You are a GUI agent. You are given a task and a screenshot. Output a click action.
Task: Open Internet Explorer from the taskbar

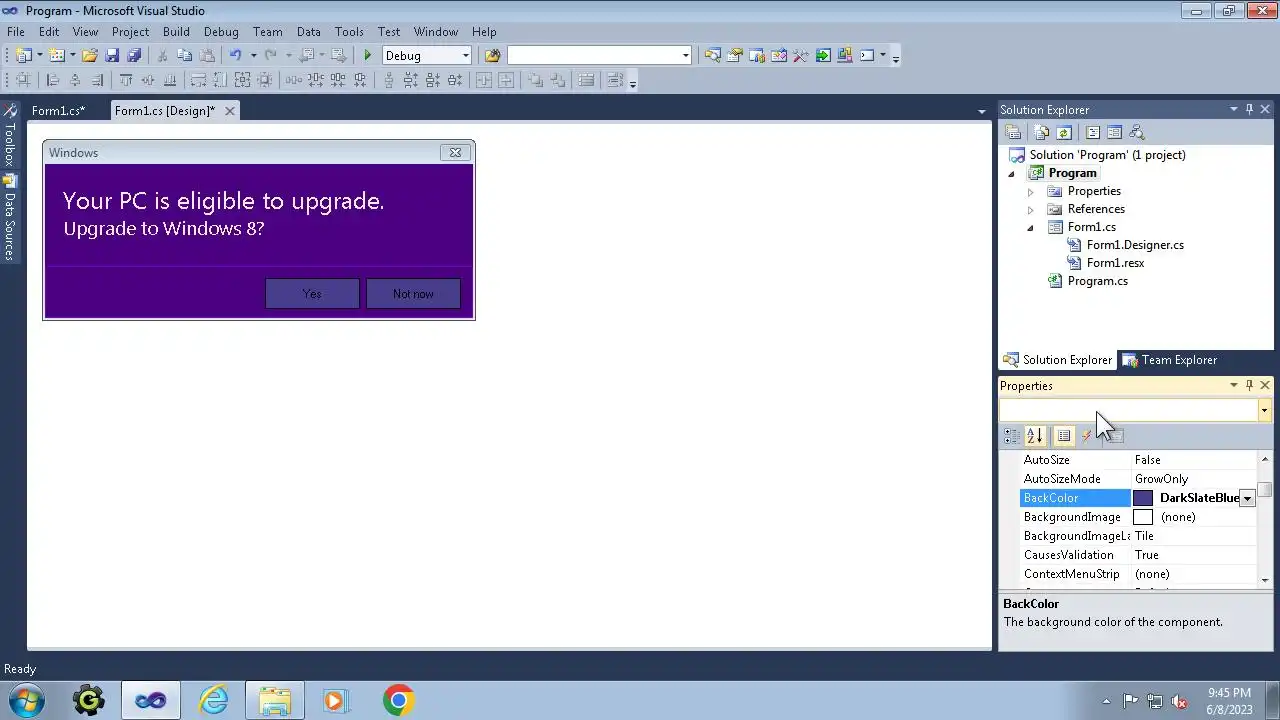coord(213,701)
